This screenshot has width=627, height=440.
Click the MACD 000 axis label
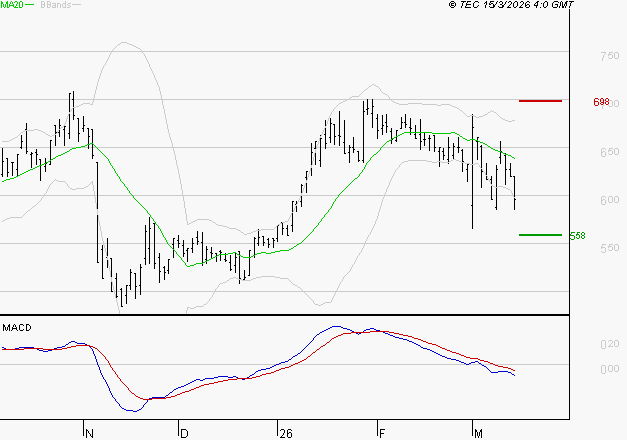[x=610, y=369]
